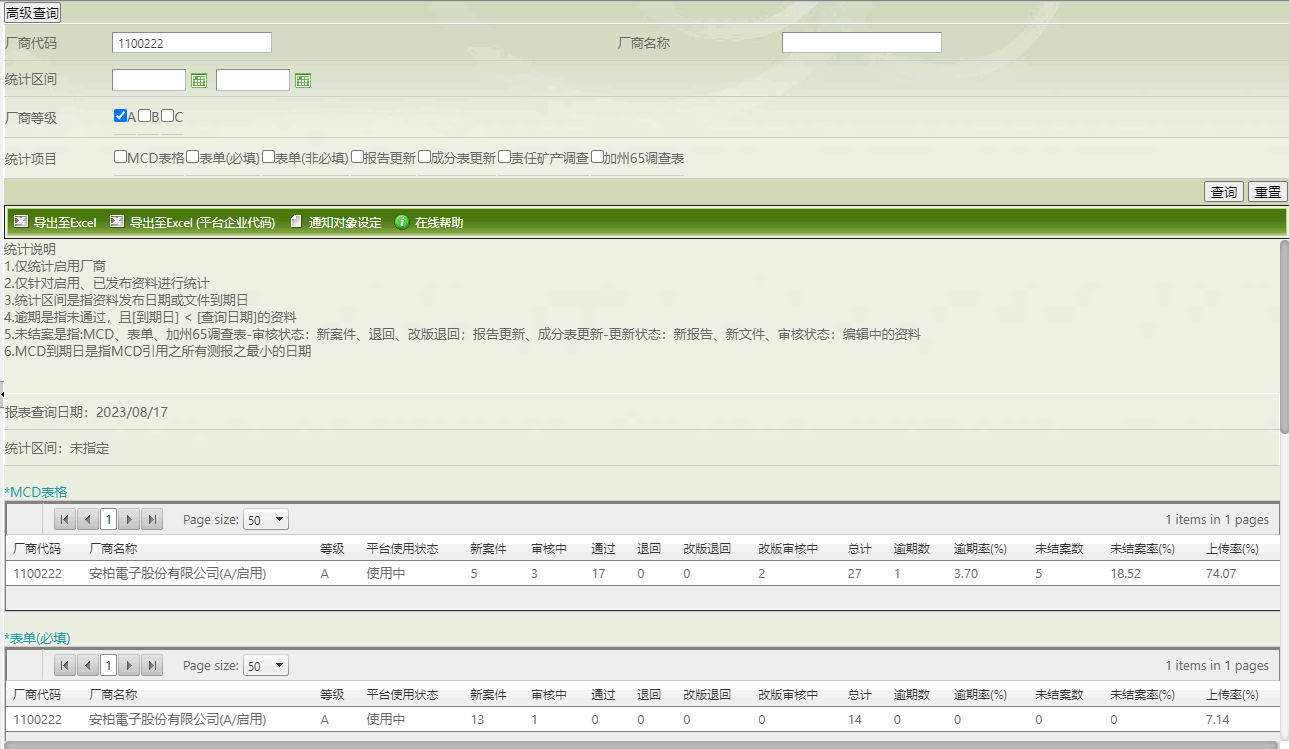Screen dimensions: 1289x749
Task: Click the 查询 search button
Action: 1224,192
